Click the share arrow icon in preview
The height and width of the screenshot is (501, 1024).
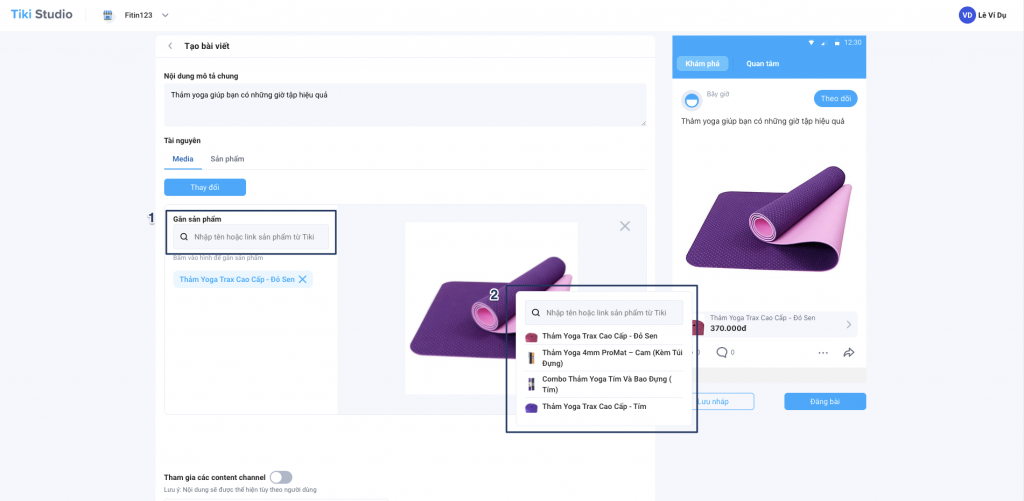coord(849,352)
